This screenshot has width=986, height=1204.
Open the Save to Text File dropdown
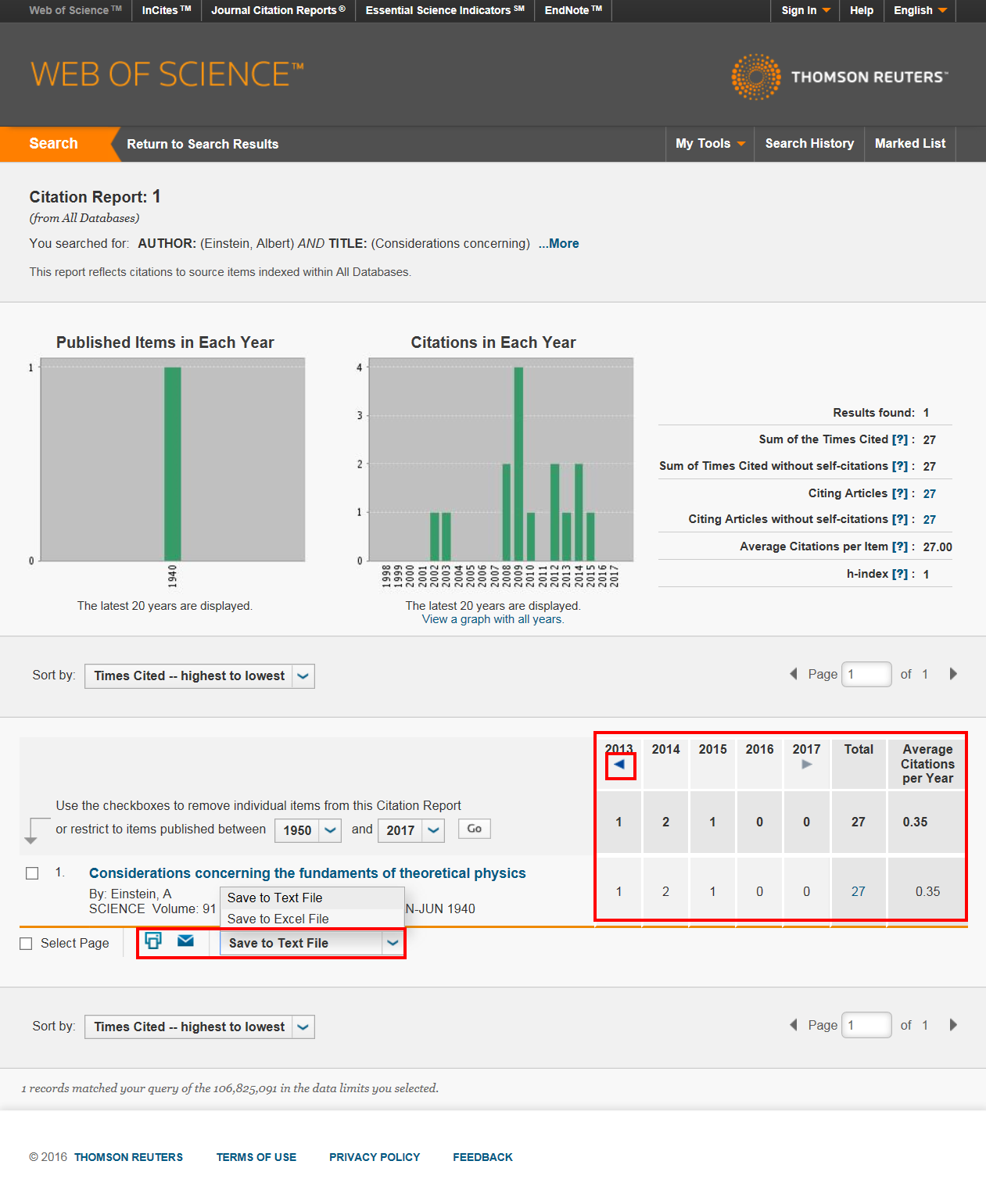pos(393,943)
